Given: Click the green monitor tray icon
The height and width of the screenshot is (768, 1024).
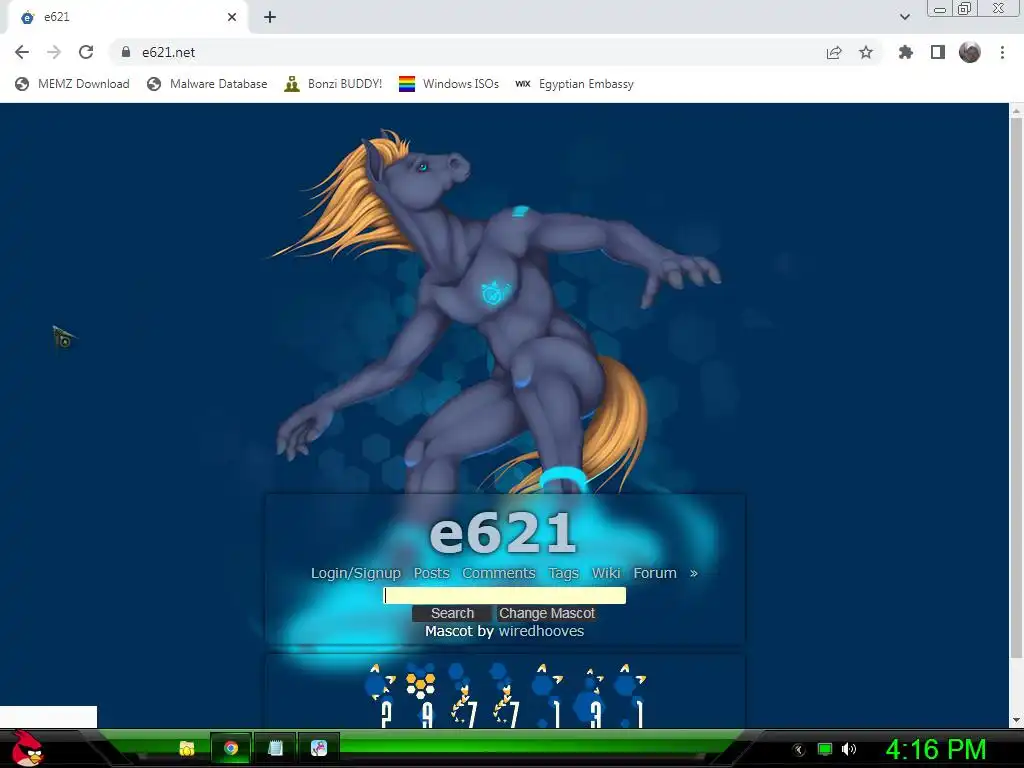Looking at the screenshot, I should 825,749.
